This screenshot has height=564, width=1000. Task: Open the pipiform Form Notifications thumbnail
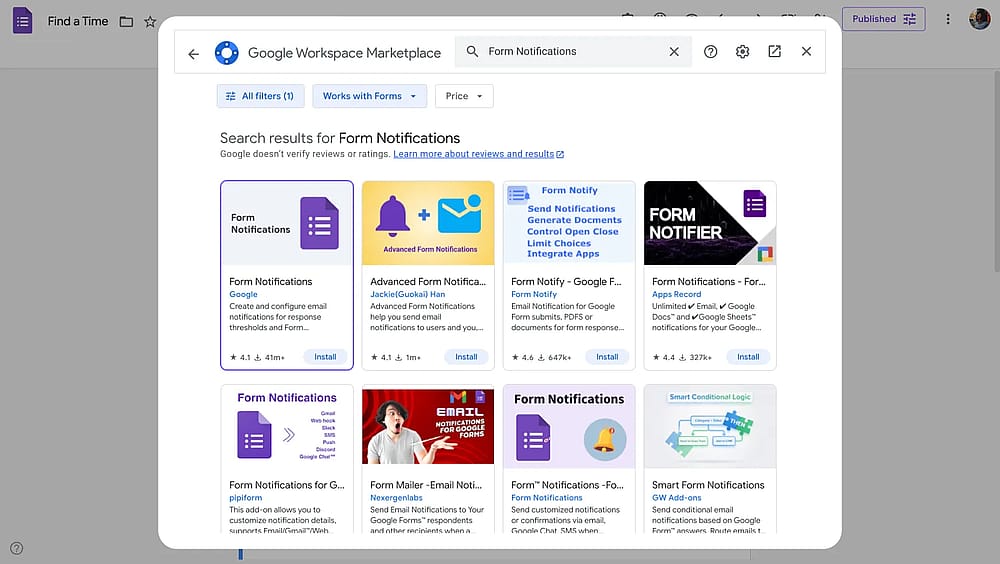pos(287,426)
